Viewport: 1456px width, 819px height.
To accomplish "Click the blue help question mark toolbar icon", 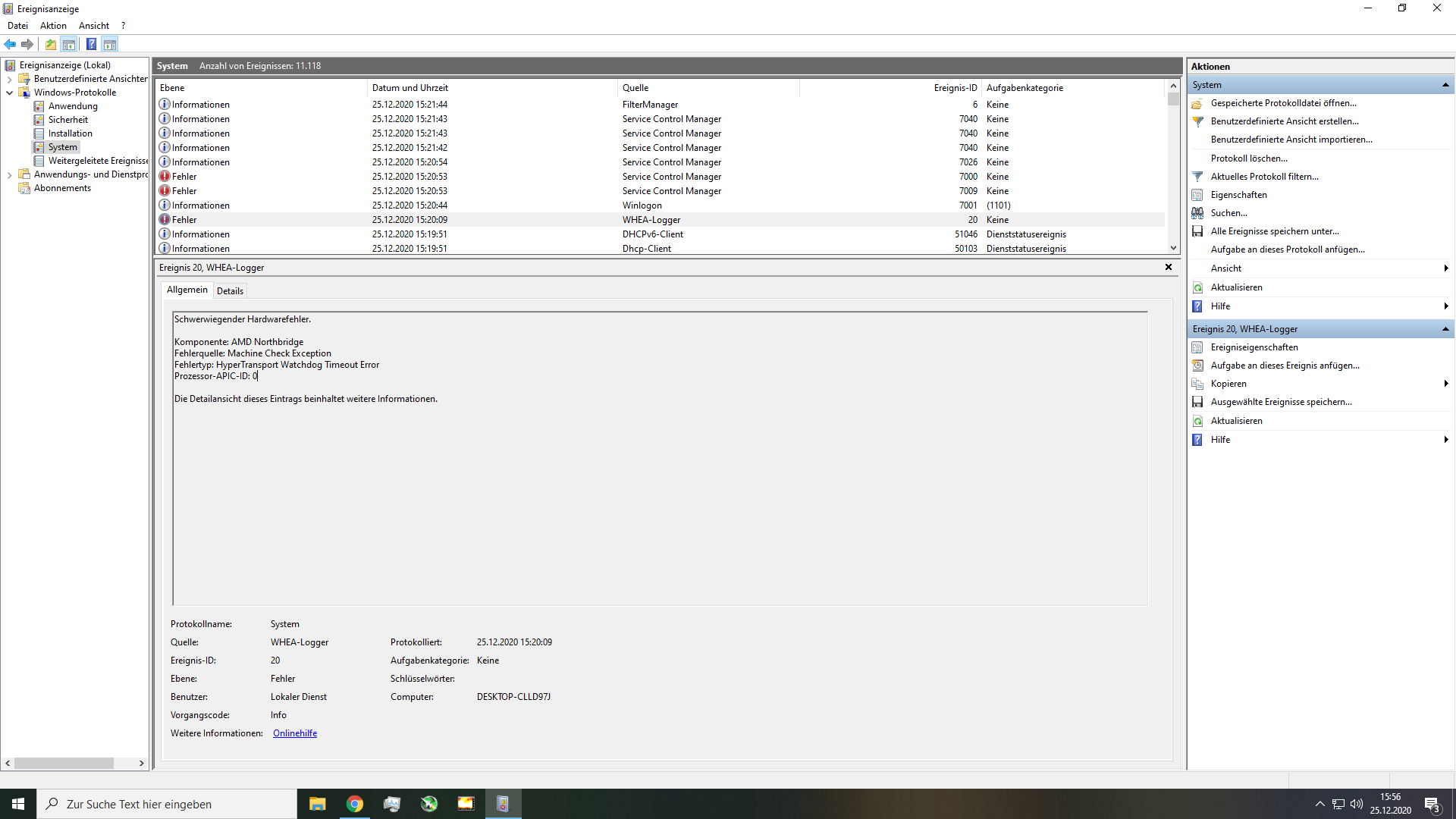I will (x=91, y=44).
